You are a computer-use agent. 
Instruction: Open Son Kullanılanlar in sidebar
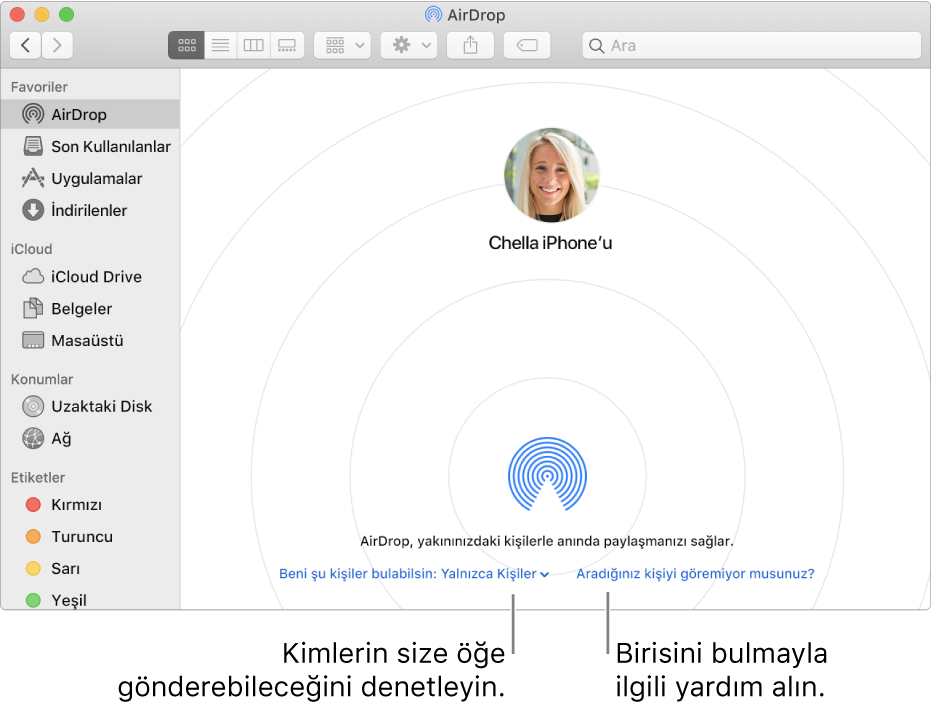(x=90, y=146)
